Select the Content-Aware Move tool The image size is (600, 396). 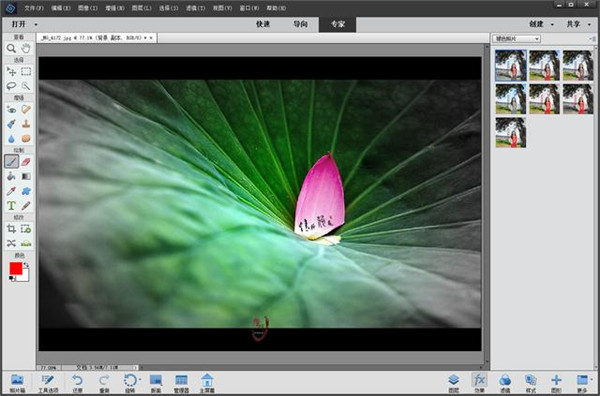11,243
